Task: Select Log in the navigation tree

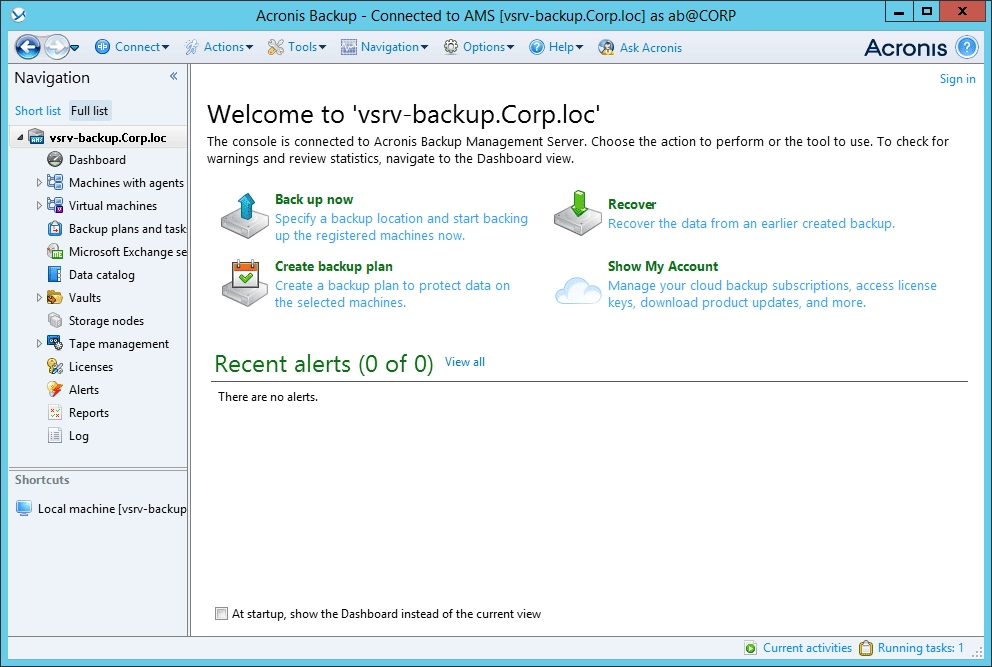Action: pyautogui.click(x=78, y=436)
